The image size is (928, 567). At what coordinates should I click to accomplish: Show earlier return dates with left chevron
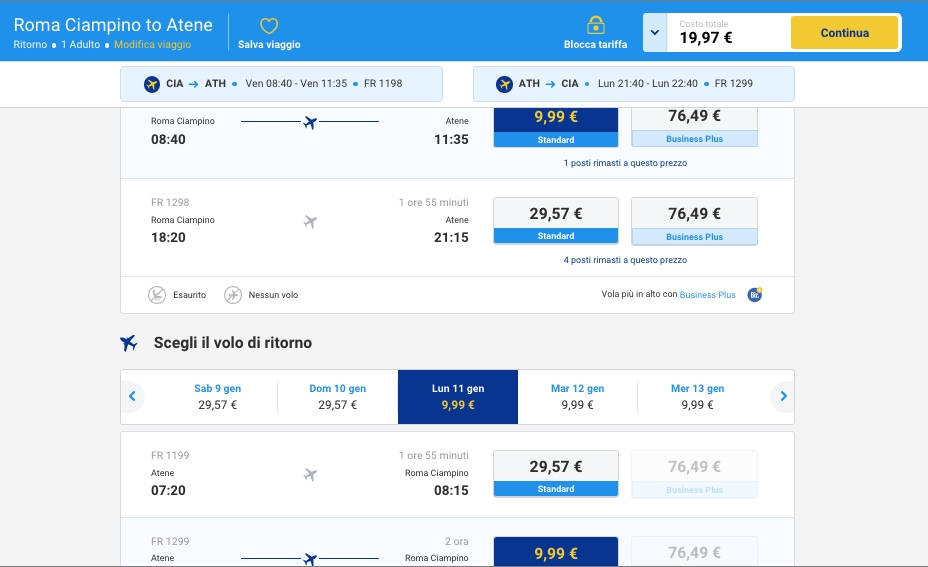tap(133, 396)
